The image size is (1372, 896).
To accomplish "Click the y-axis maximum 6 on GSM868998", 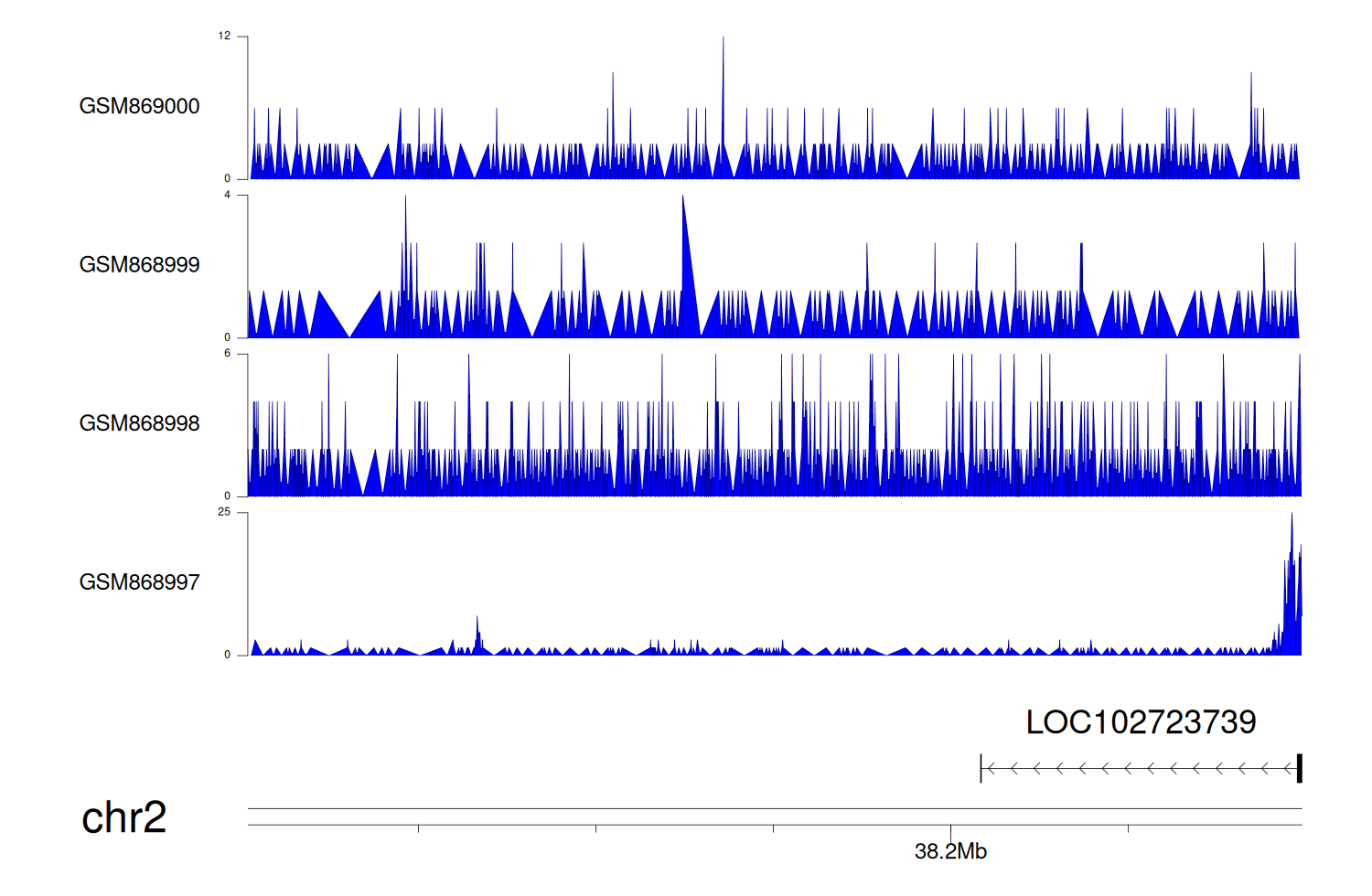I will coord(228,354).
